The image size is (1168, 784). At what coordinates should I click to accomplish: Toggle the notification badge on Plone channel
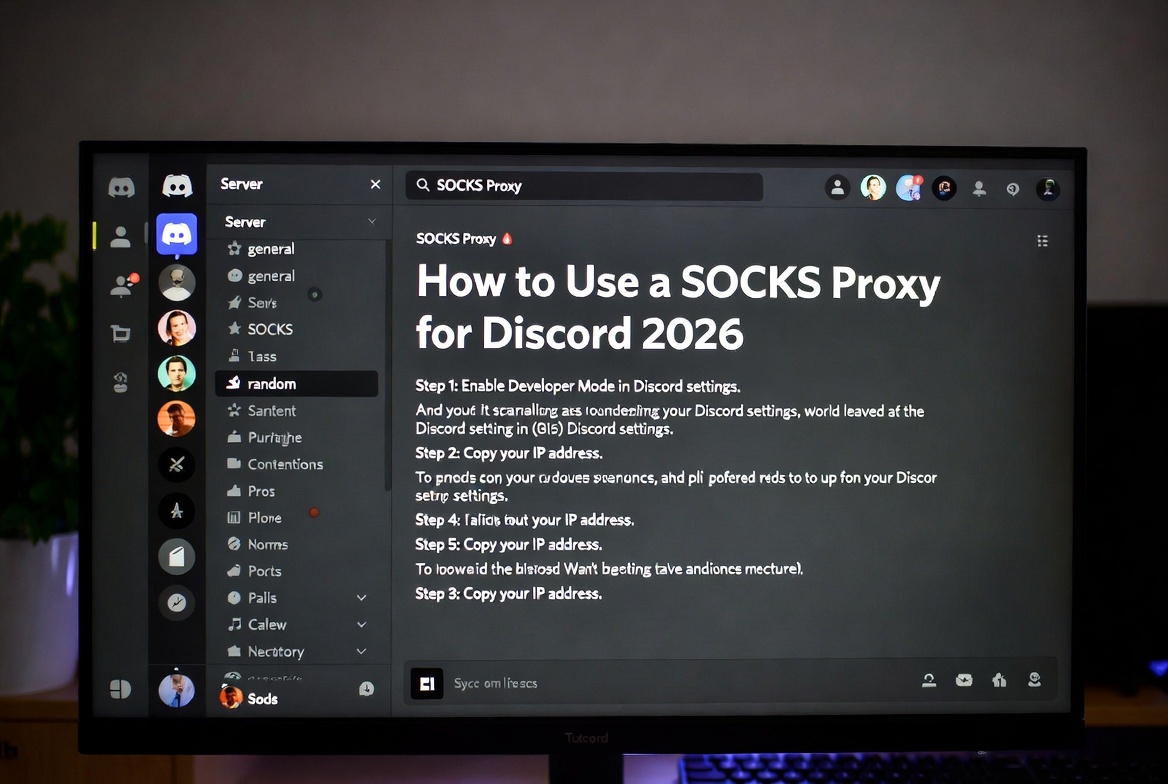pos(314,511)
